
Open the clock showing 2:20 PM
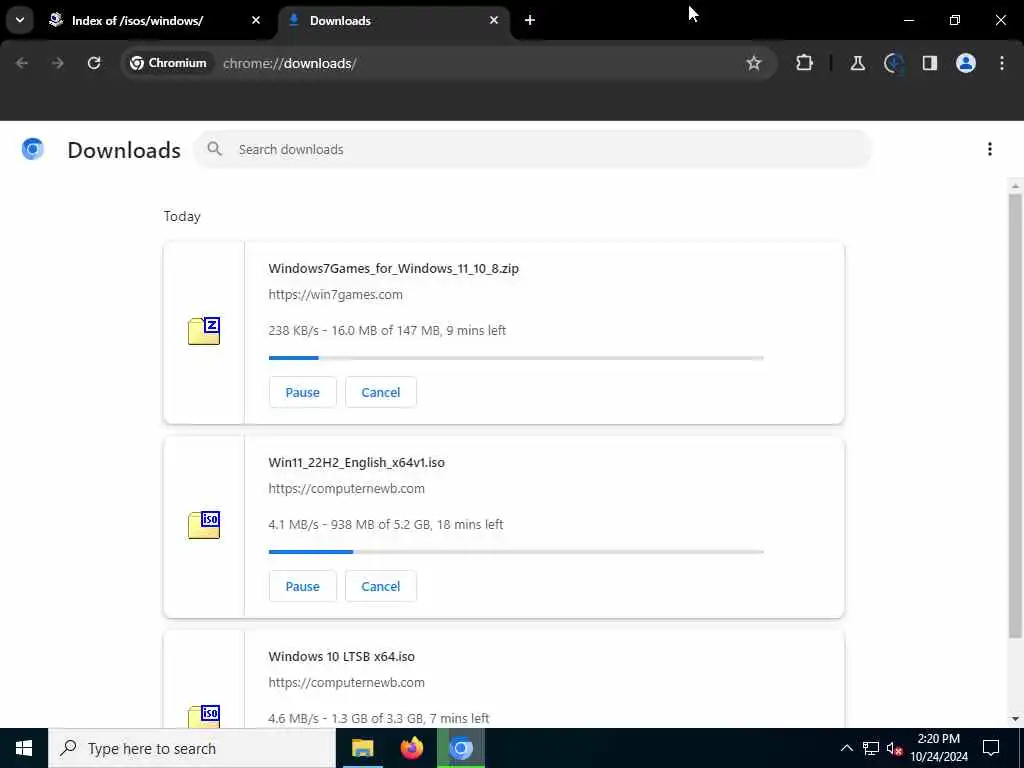[x=939, y=748]
